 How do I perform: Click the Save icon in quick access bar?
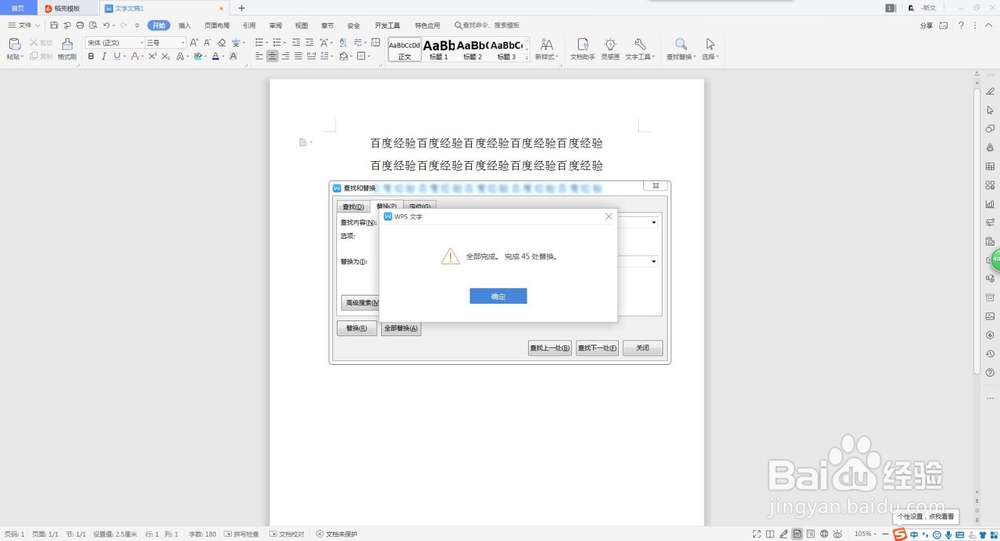coord(54,26)
